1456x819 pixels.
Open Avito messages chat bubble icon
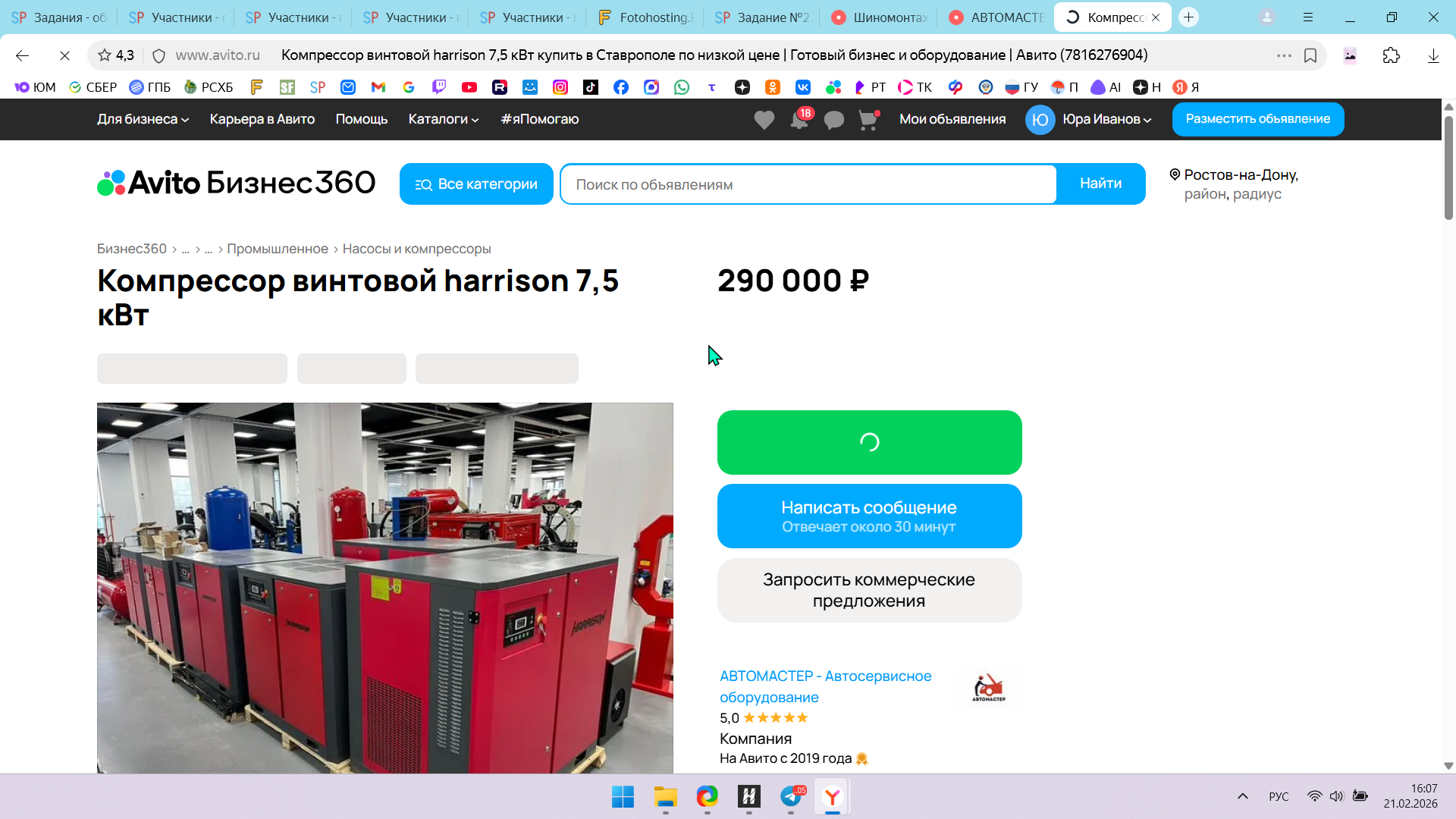coord(833,120)
